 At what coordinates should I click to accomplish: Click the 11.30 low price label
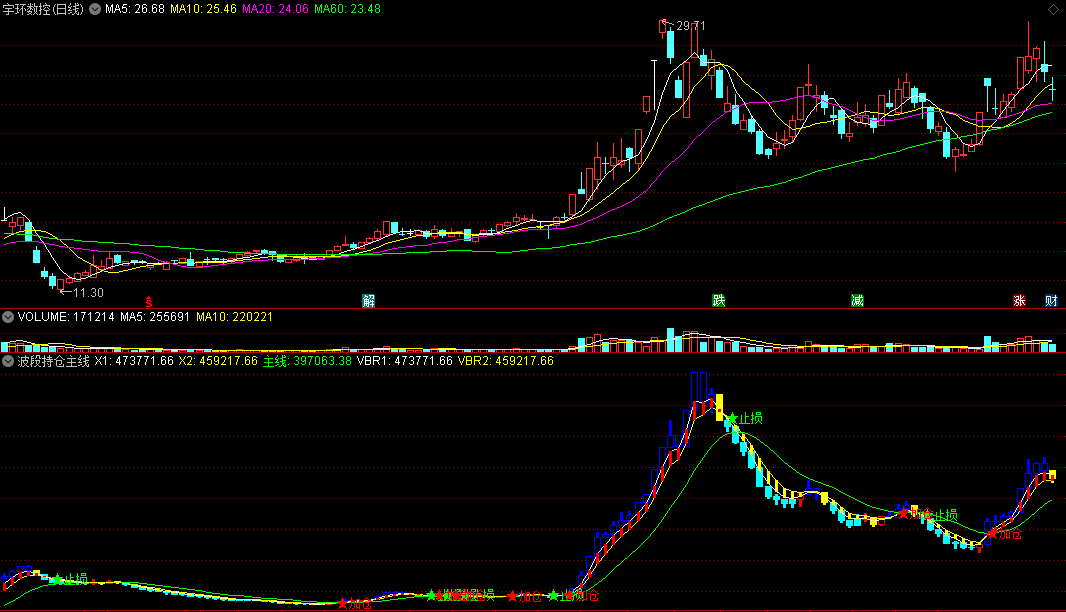click(88, 292)
